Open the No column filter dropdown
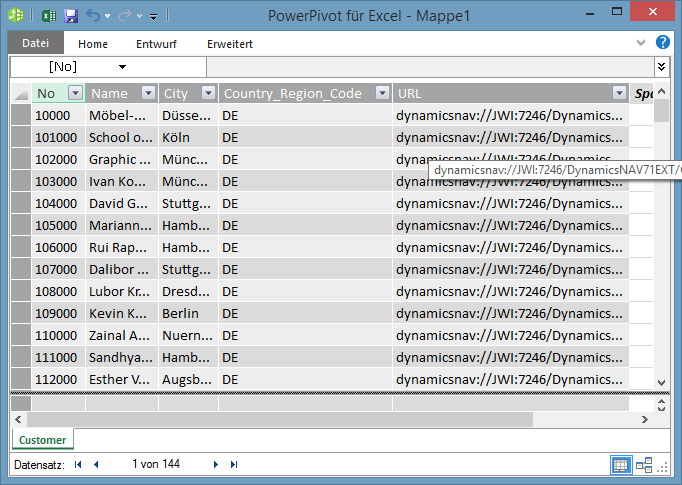The width and height of the screenshot is (682, 485). click(76, 93)
